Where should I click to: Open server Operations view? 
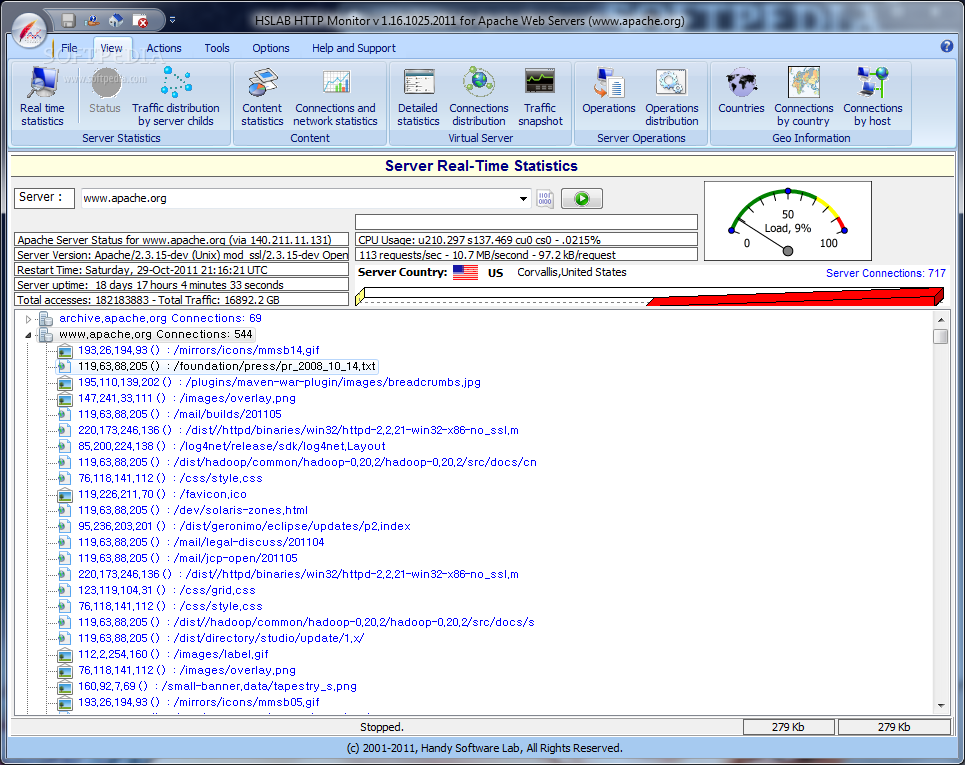click(x=609, y=90)
